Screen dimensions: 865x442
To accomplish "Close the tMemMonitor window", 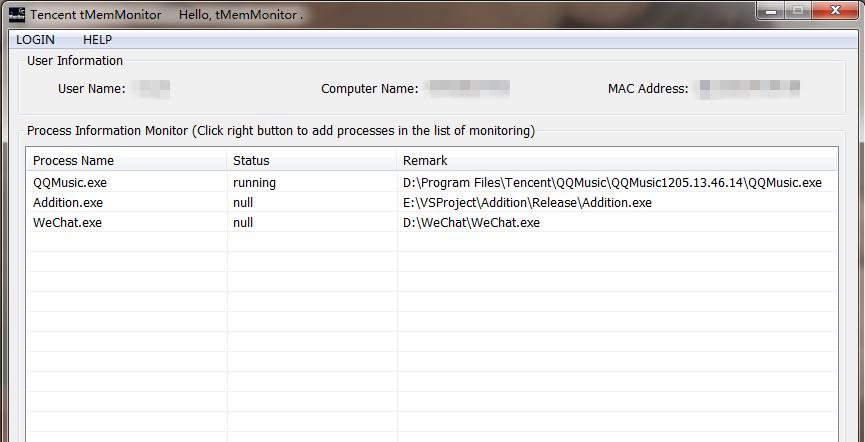I will 835,10.
